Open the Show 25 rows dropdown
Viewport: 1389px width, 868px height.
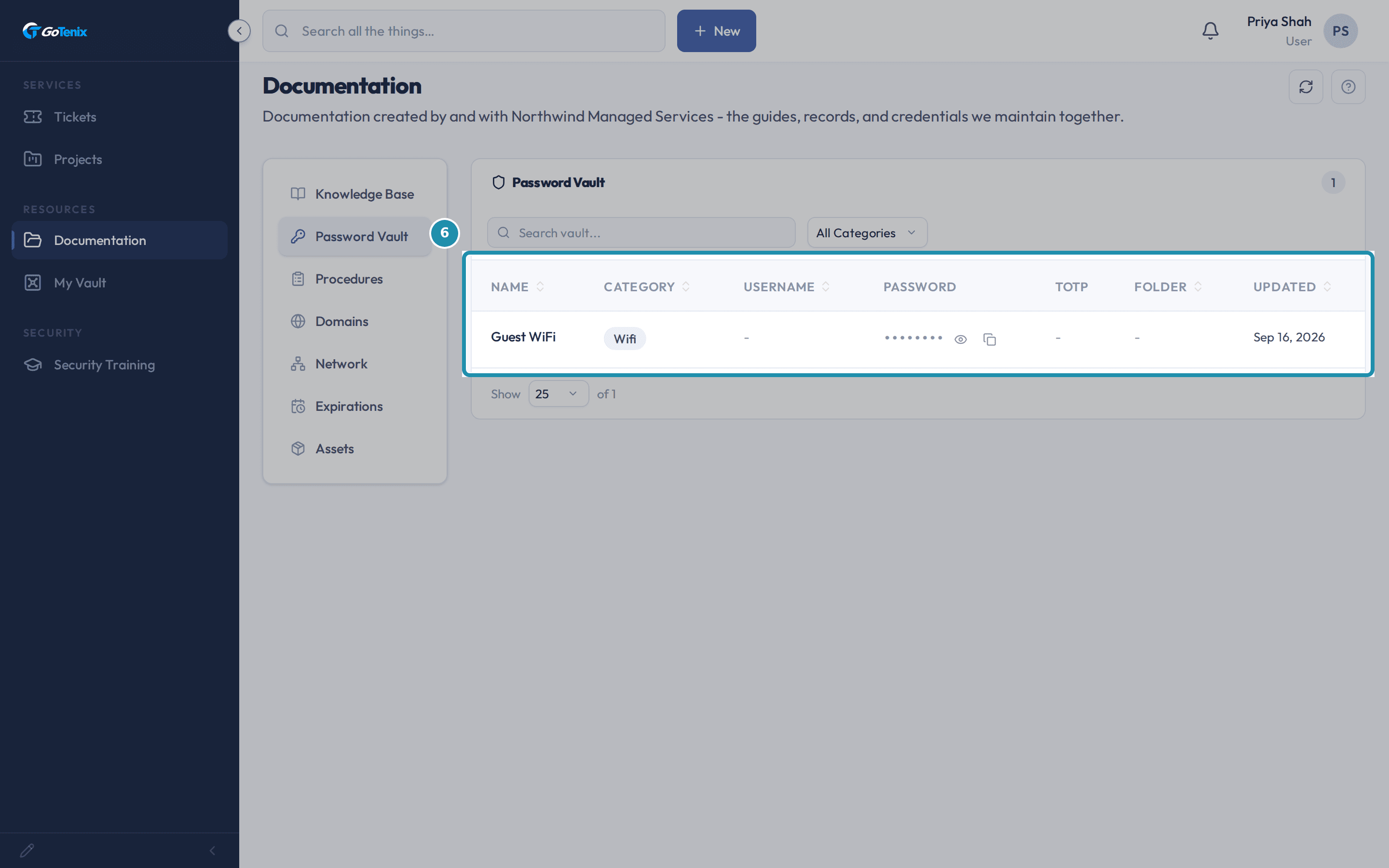558,394
